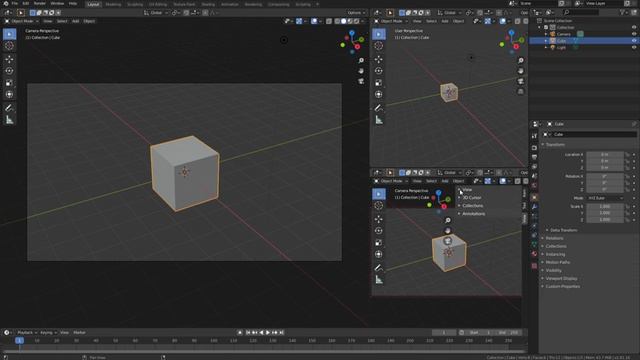This screenshot has height=360, width=640.
Task: Switch main viewport to wireframe shading
Action: pos(338,21)
